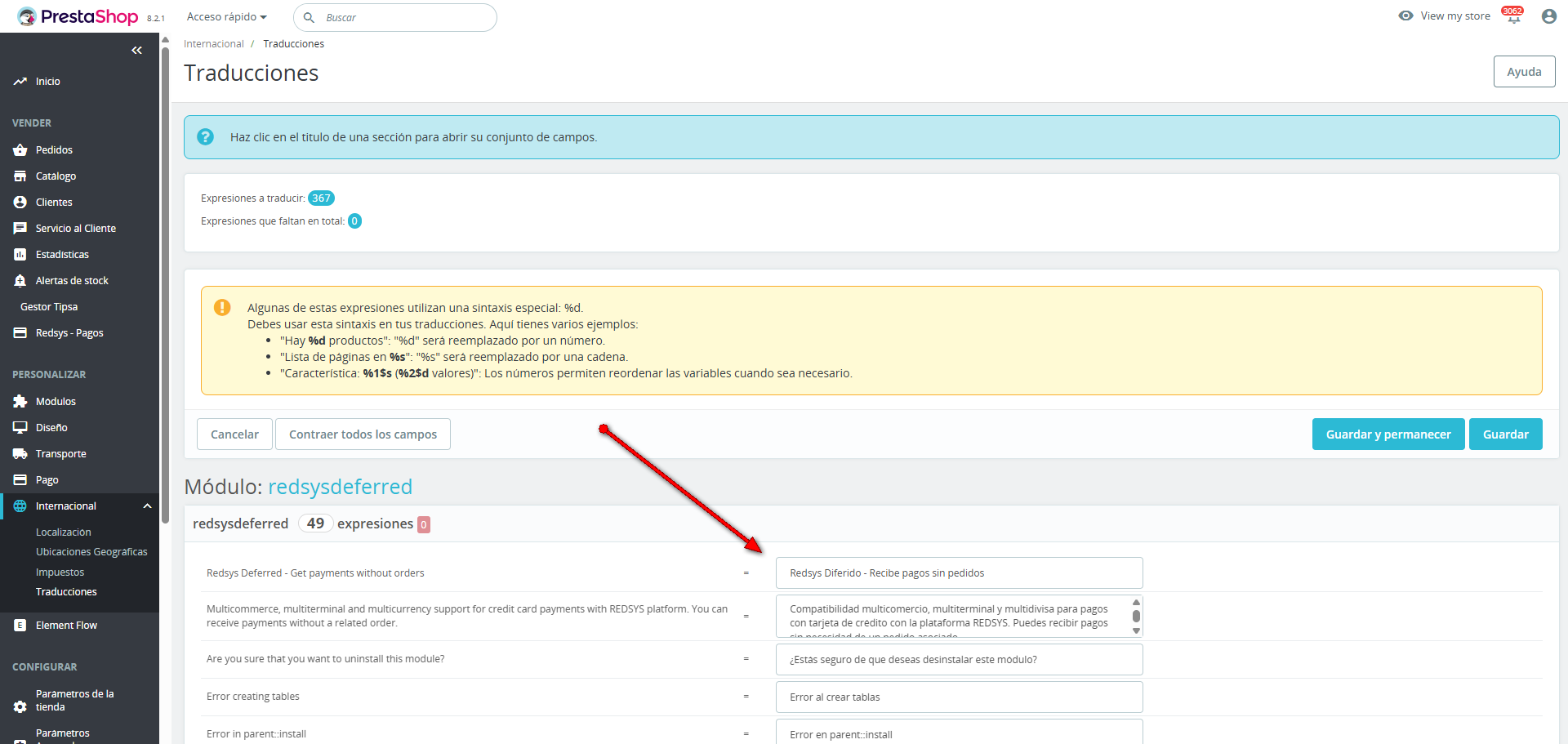1568x744 pixels.
Task: Click the Inicio trending icon
Action: pyautogui.click(x=20, y=82)
